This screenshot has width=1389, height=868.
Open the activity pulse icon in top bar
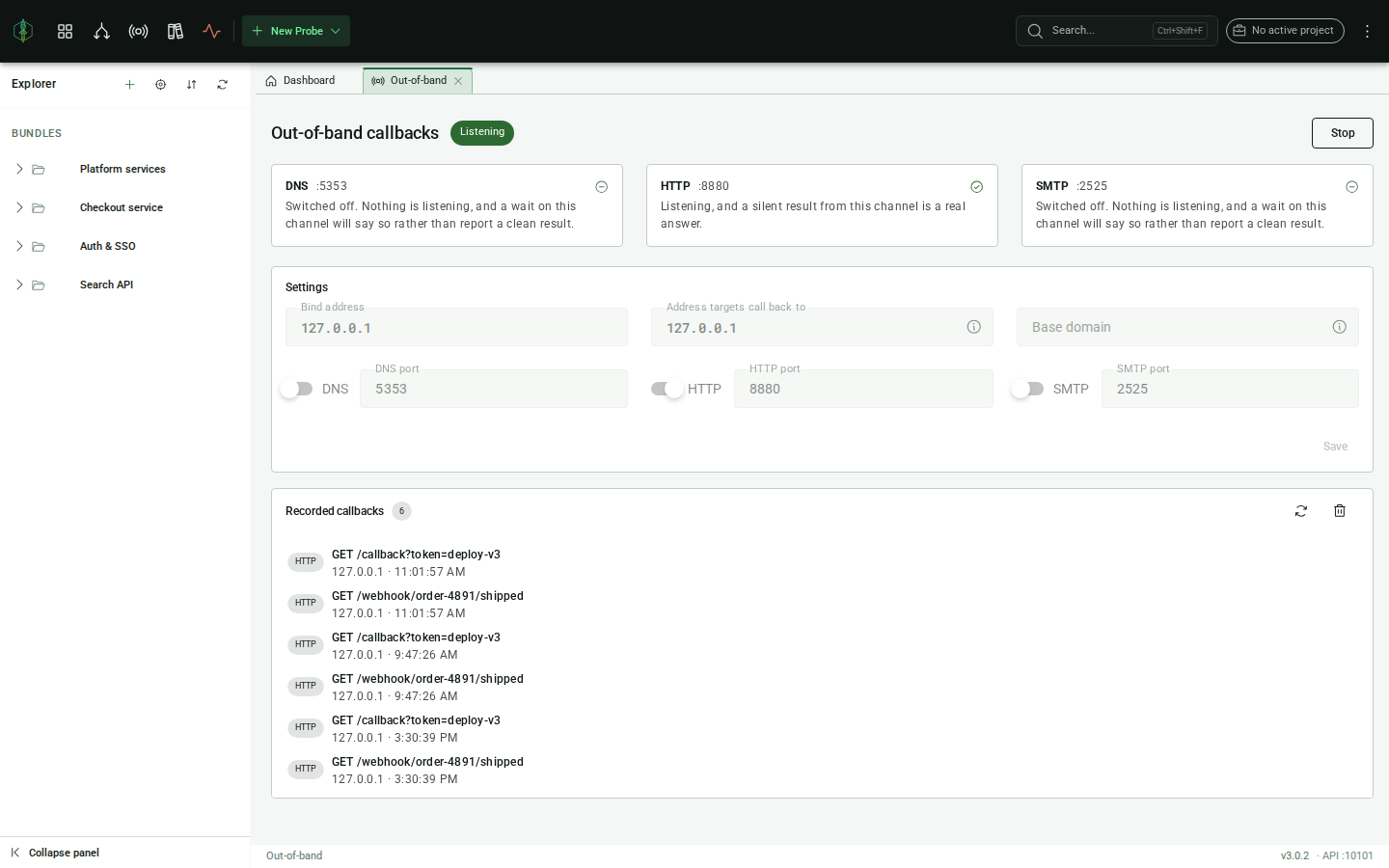coord(211,31)
